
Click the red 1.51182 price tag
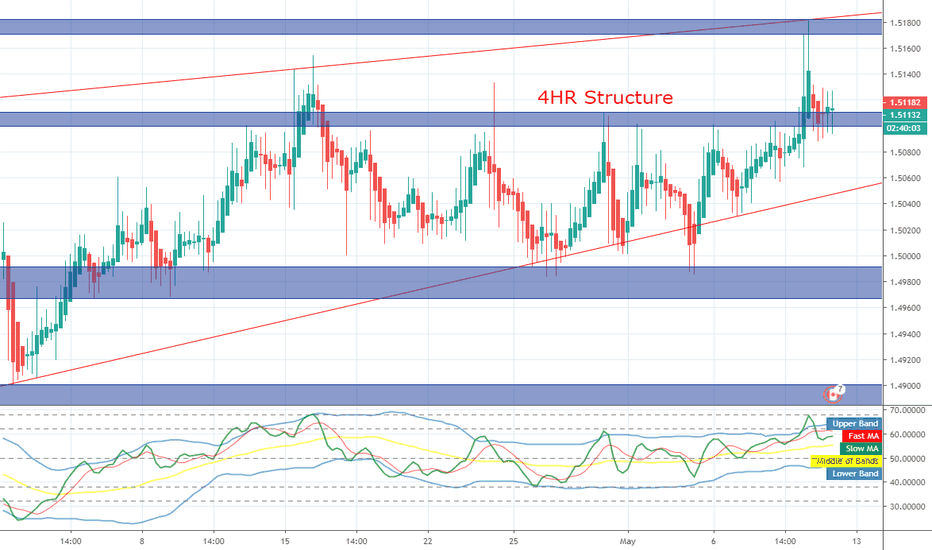pyautogui.click(x=905, y=102)
